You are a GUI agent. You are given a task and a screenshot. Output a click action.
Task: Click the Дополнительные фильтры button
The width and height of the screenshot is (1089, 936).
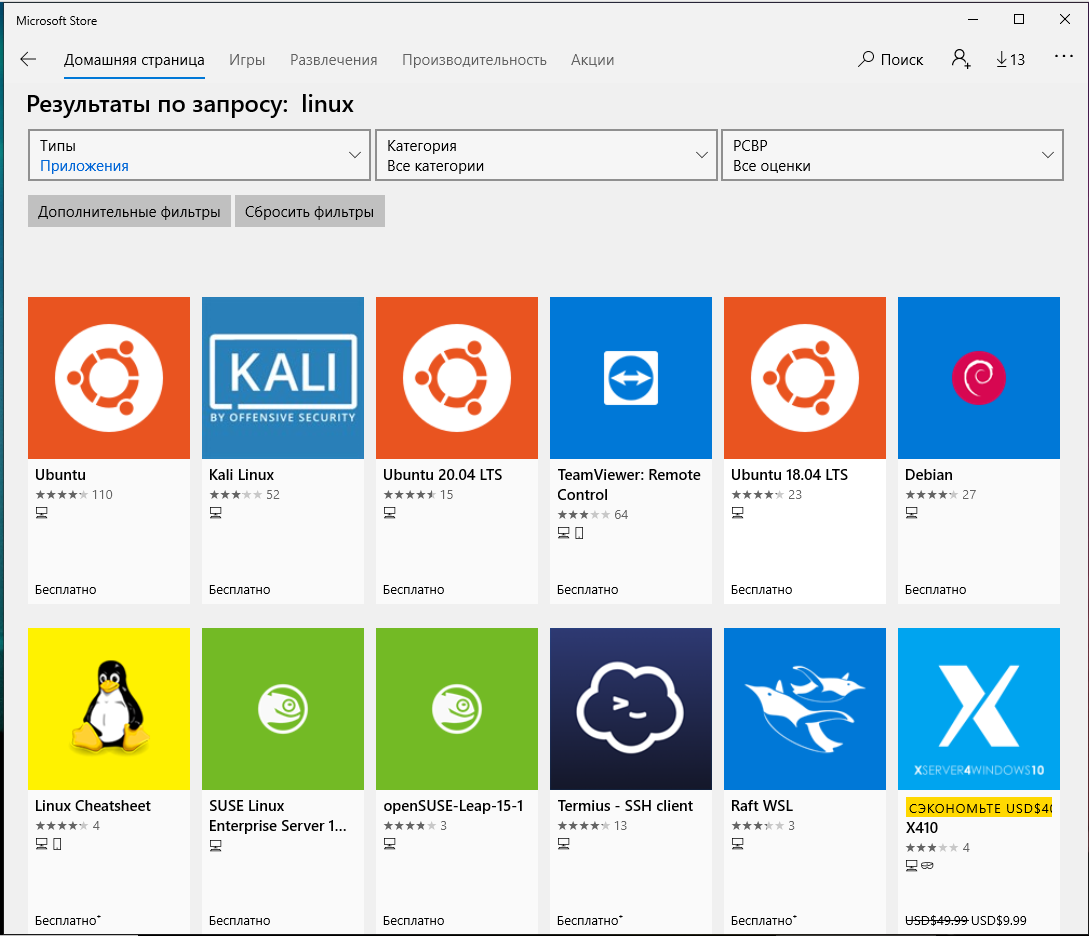(129, 212)
